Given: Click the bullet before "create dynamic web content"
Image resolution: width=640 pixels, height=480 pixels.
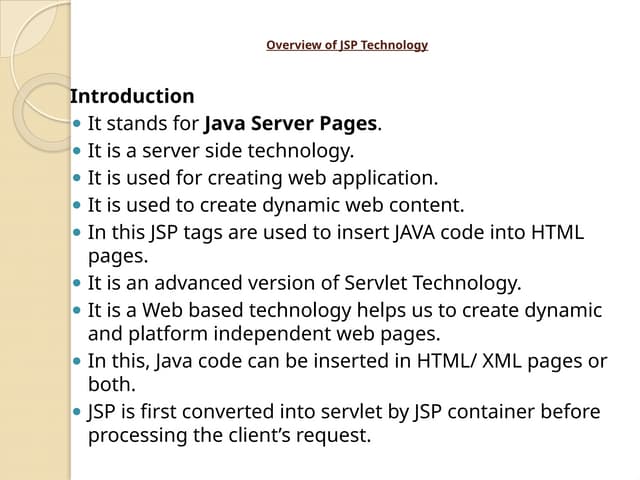Looking at the screenshot, I should [78, 206].
